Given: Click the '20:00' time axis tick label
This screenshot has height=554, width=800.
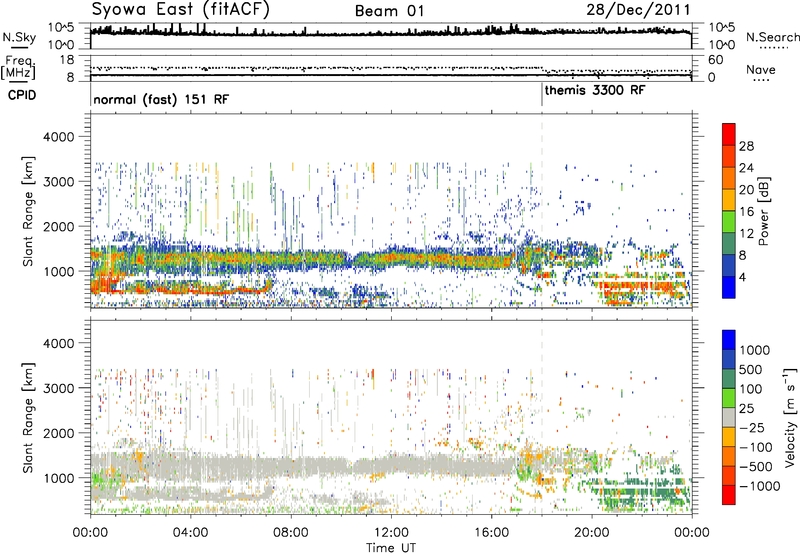Looking at the screenshot, I should coord(591,533).
